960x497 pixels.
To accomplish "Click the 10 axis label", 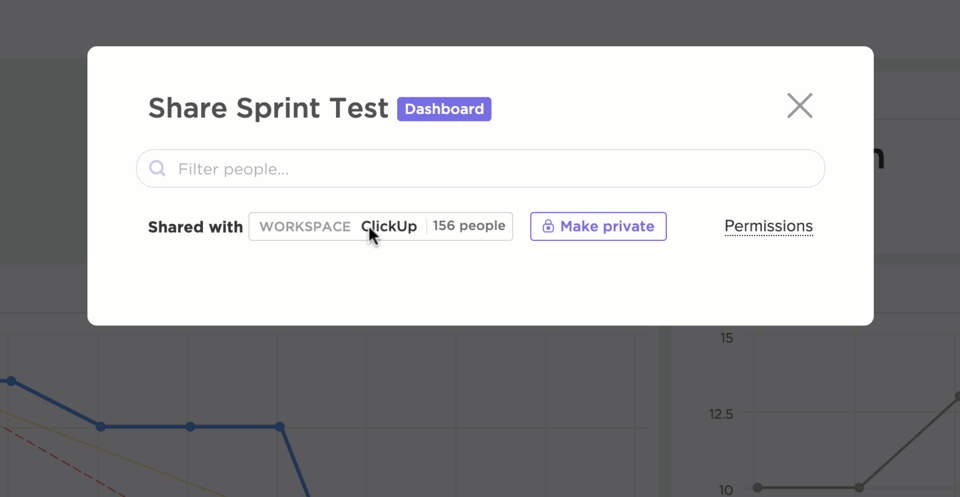I will click(726, 489).
